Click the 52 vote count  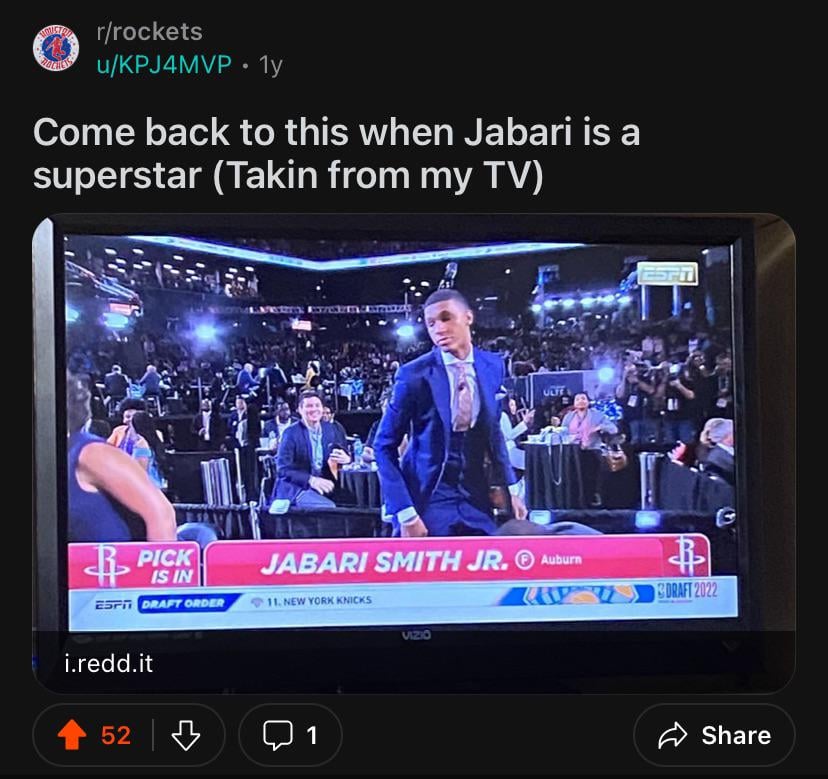point(116,735)
